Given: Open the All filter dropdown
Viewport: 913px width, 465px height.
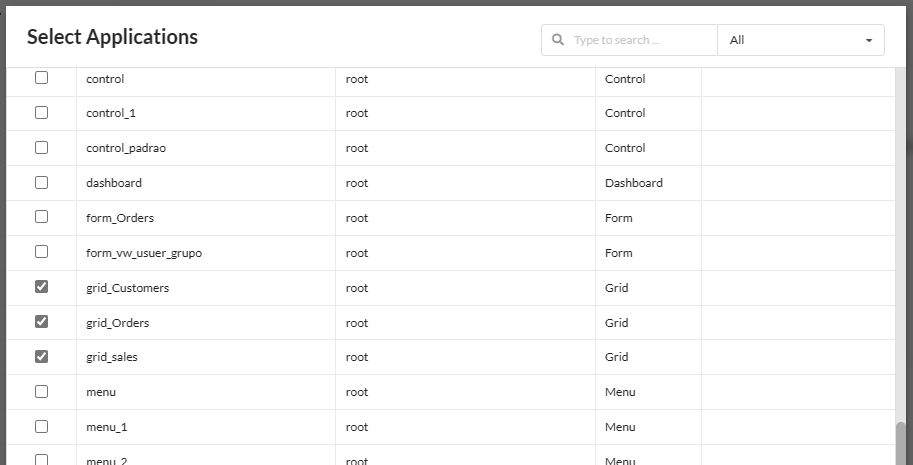Looking at the screenshot, I should coord(800,40).
